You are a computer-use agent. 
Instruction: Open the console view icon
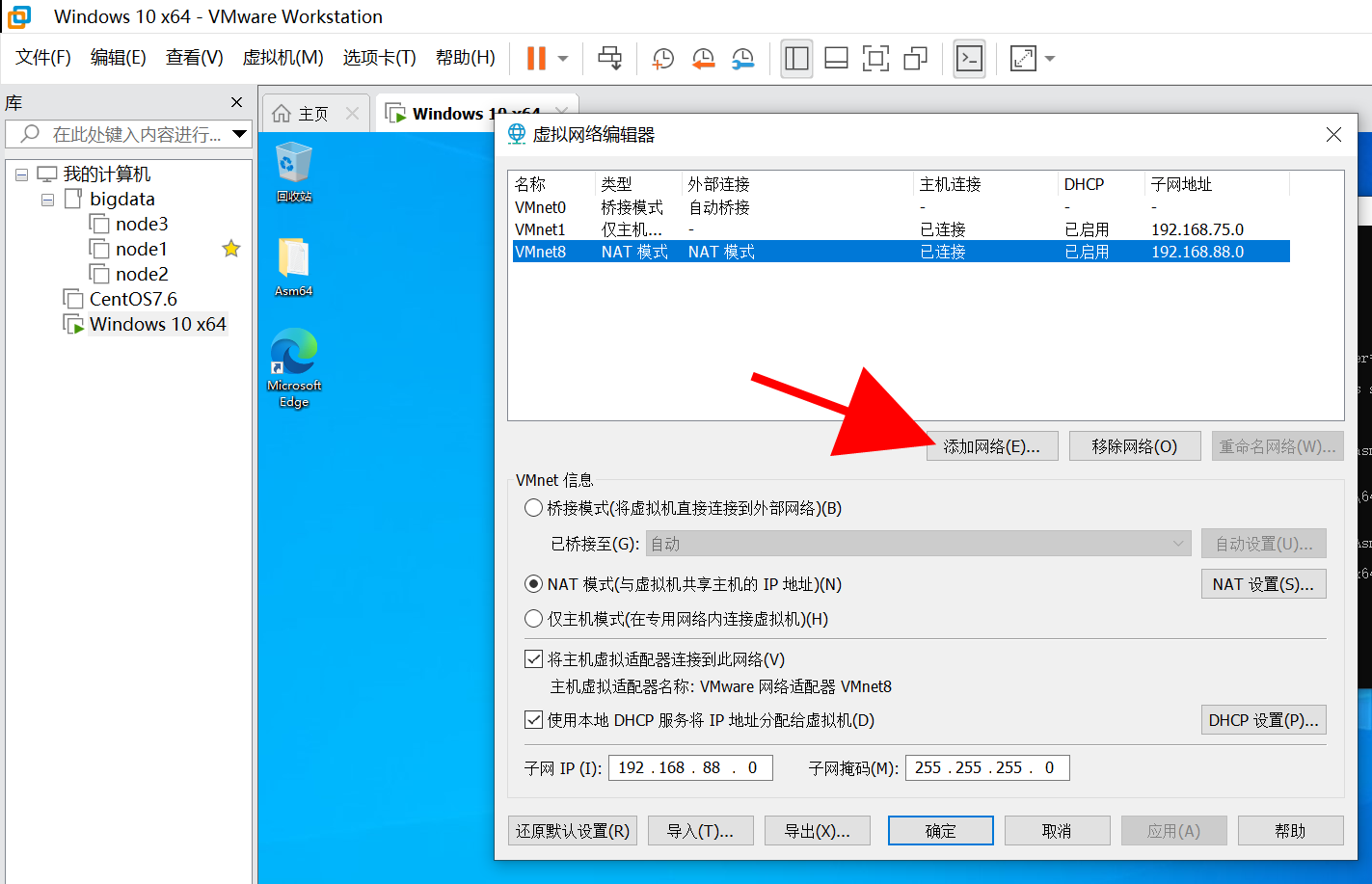[969, 58]
